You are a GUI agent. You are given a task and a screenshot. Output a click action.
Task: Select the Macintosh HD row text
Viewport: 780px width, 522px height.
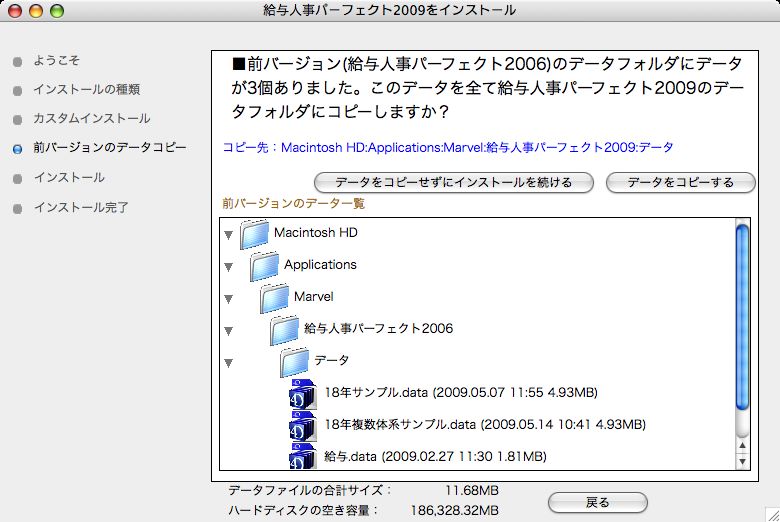[x=316, y=232]
